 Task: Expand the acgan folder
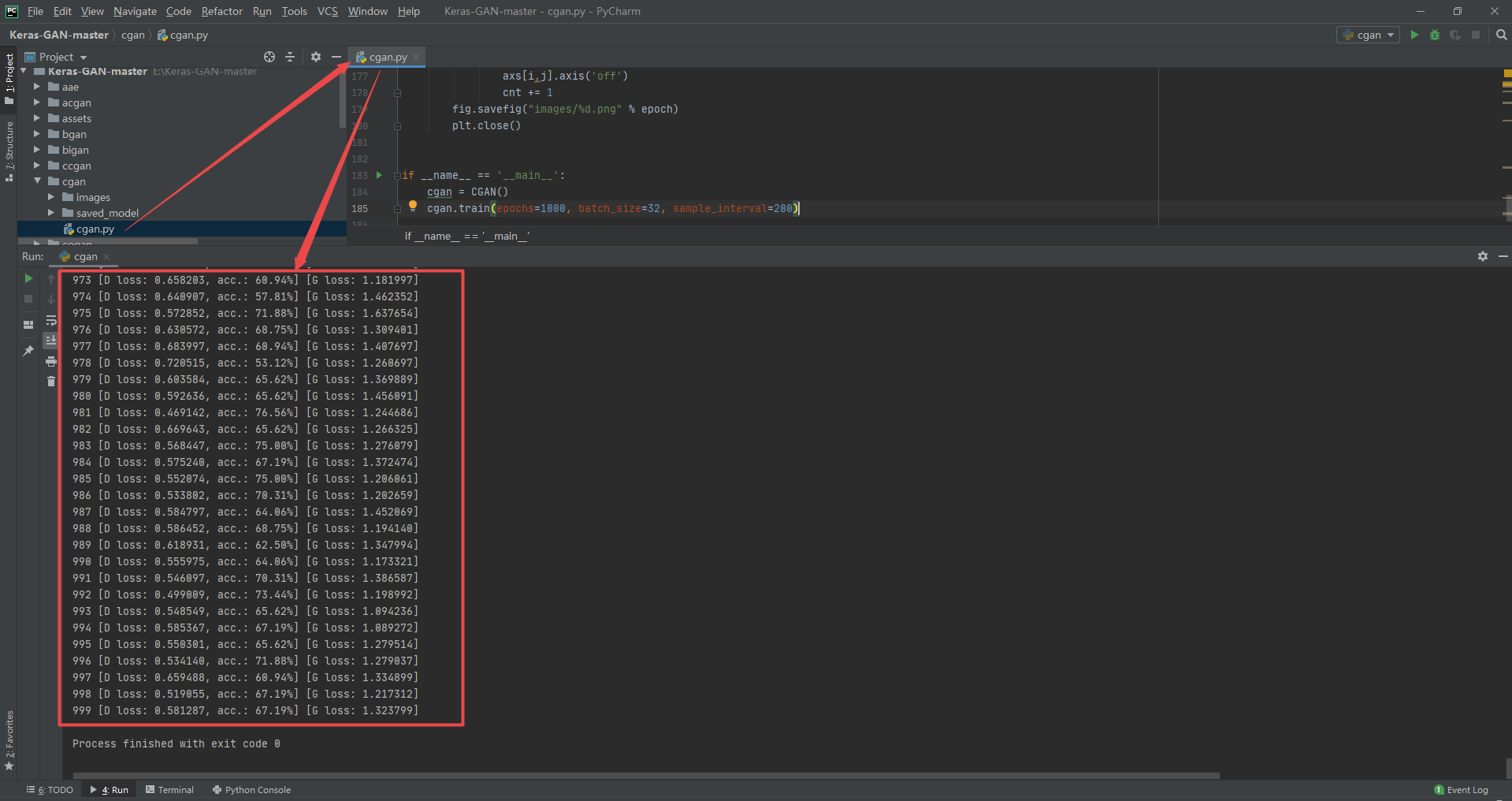37,102
